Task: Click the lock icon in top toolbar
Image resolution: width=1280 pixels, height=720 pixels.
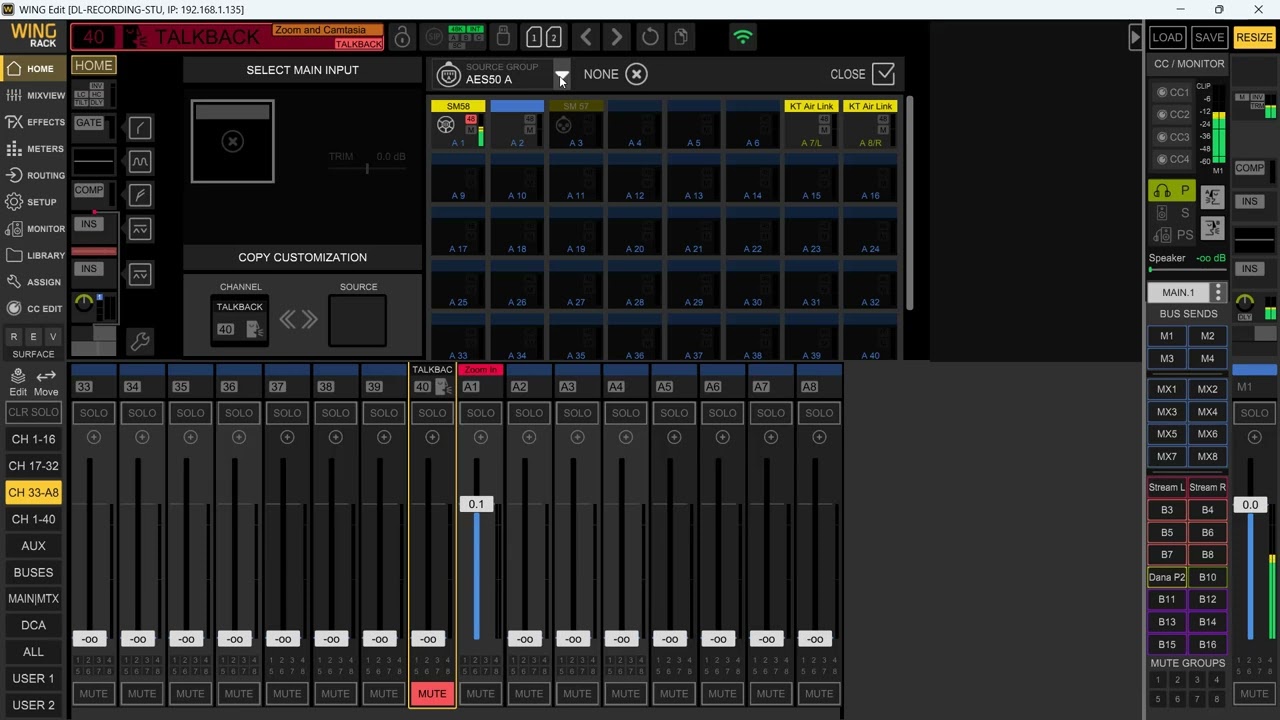Action: (402, 38)
